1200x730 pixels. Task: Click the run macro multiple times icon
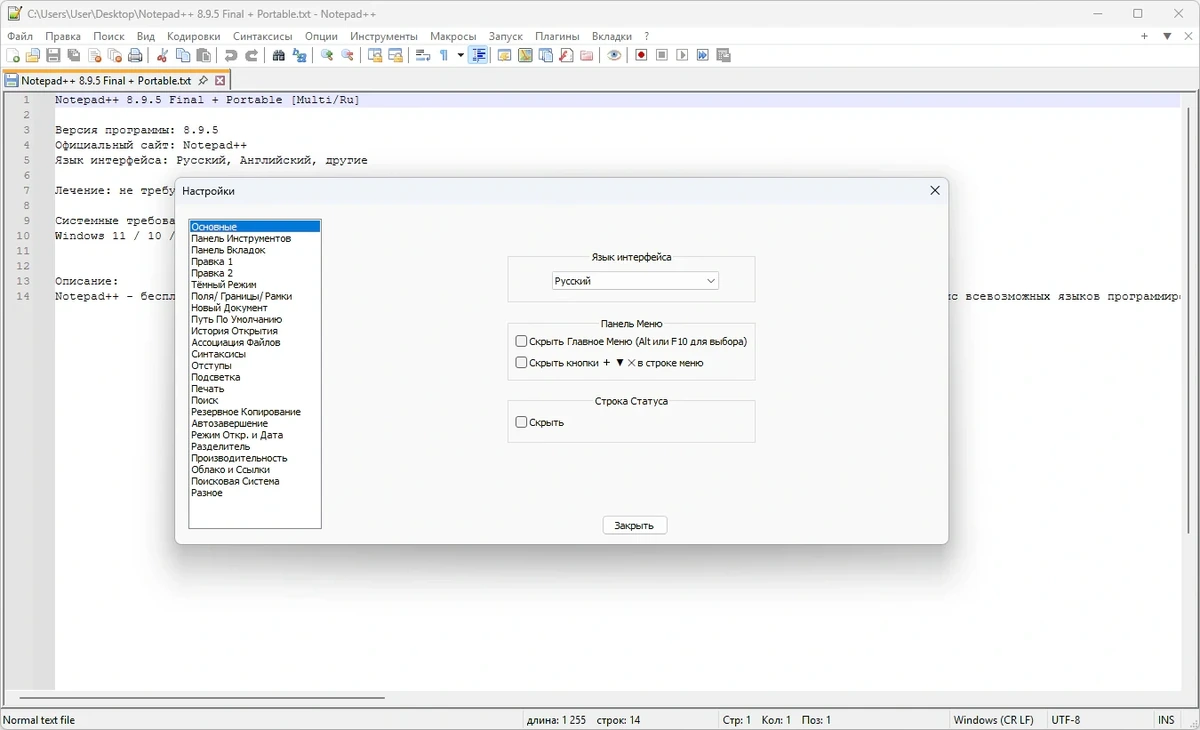[703, 56]
